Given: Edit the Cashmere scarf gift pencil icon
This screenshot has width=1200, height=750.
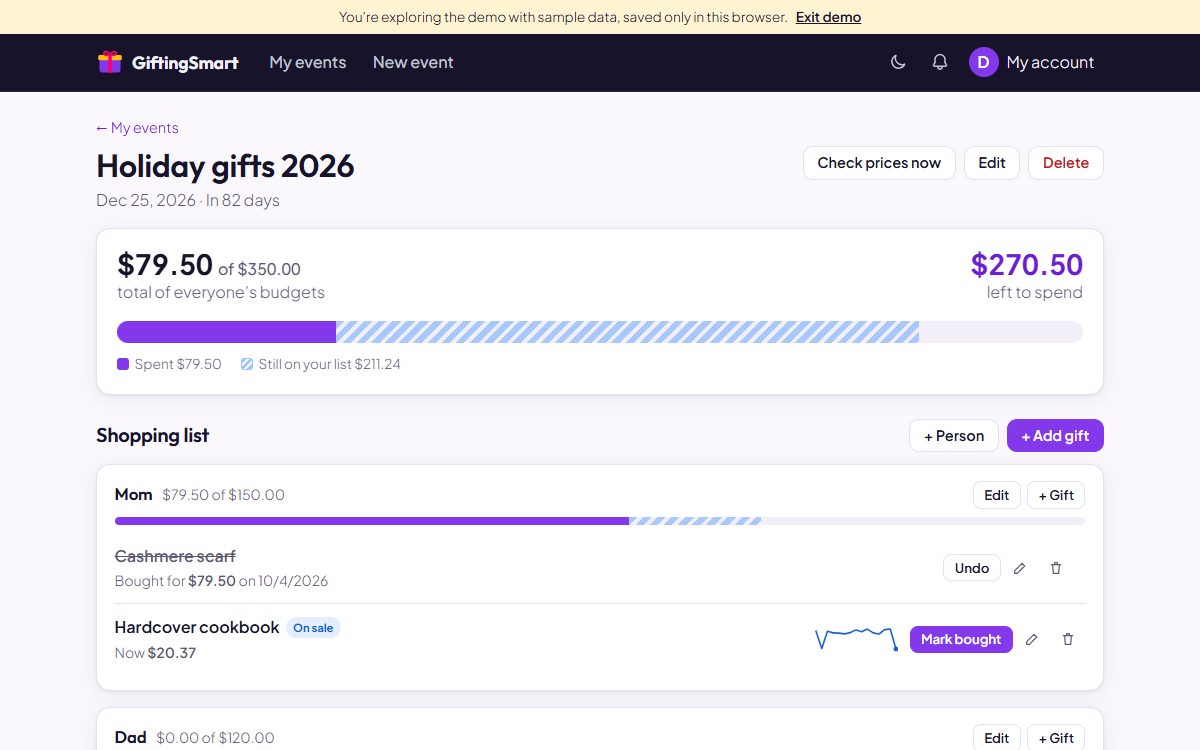Looking at the screenshot, I should click(1020, 568).
